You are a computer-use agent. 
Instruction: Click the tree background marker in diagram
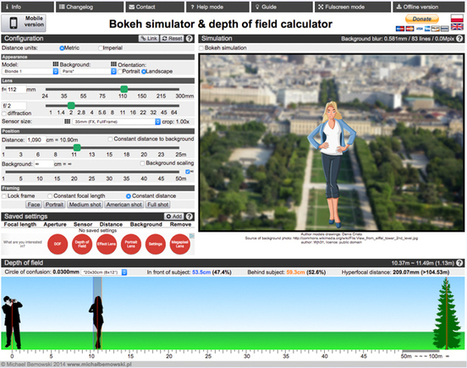(x=446, y=313)
